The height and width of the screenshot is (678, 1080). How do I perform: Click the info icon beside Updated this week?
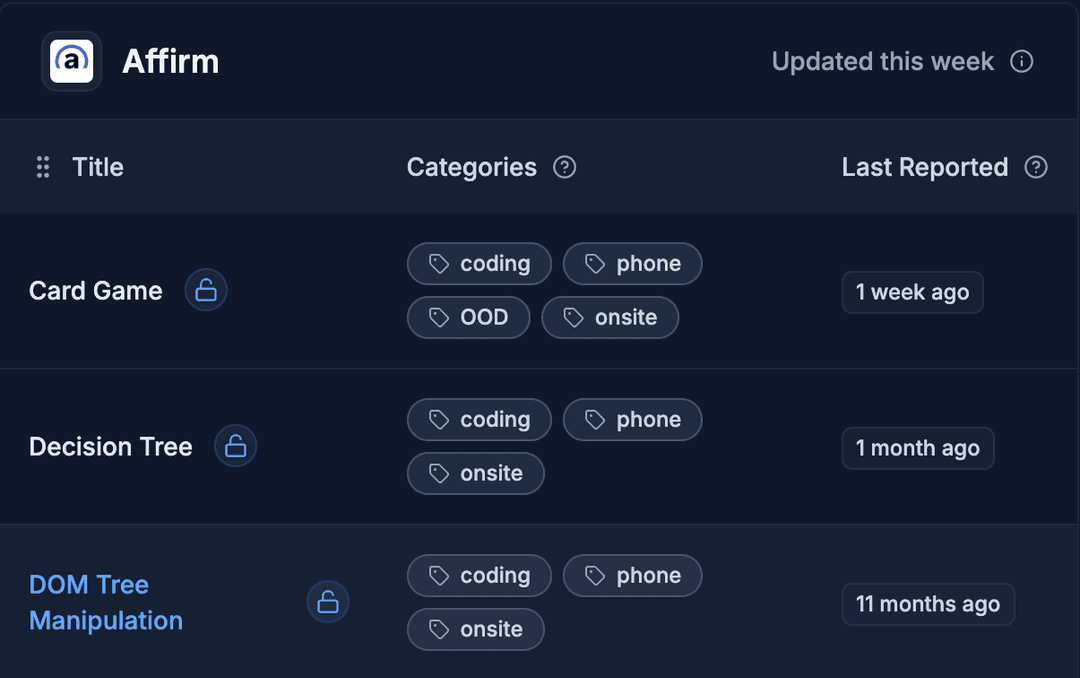click(1021, 62)
